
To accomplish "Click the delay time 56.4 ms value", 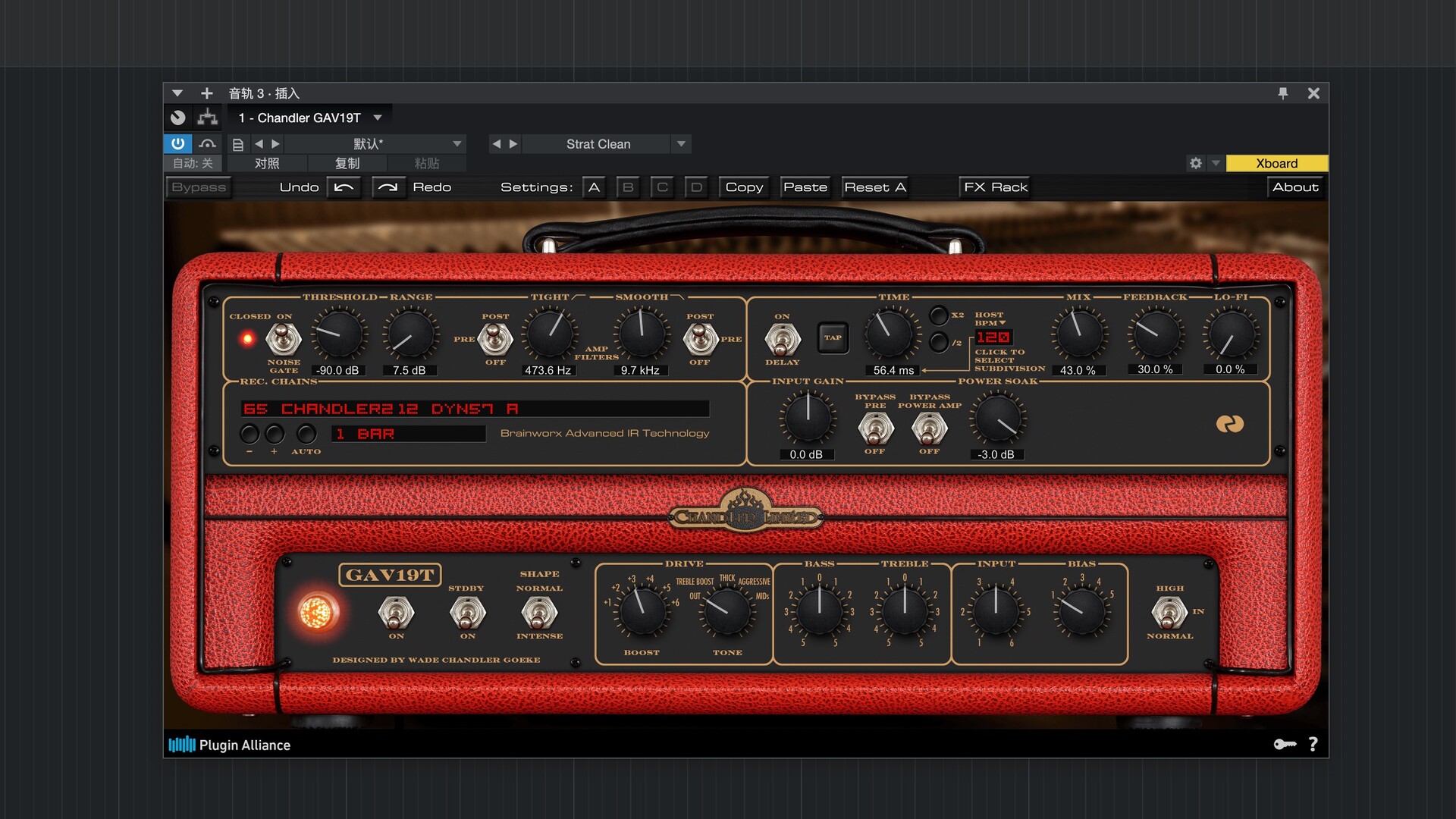I will click(893, 370).
